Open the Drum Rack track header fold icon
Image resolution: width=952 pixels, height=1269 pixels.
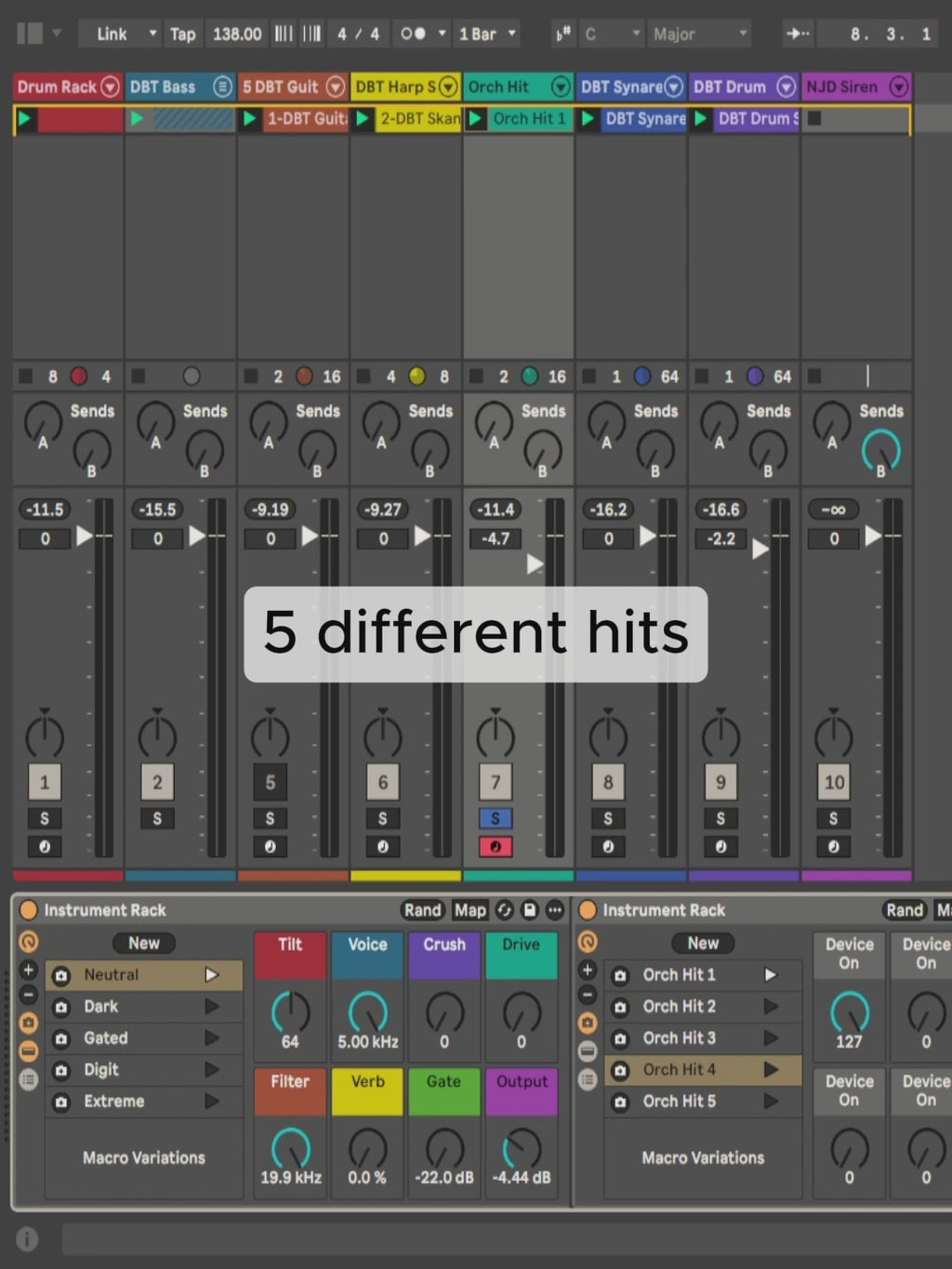[x=111, y=86]
